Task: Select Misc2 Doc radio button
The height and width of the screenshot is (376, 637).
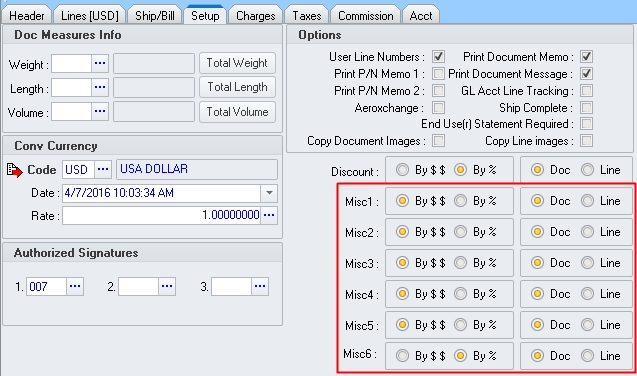Action: pyautogui.click(x=537, y=231)
